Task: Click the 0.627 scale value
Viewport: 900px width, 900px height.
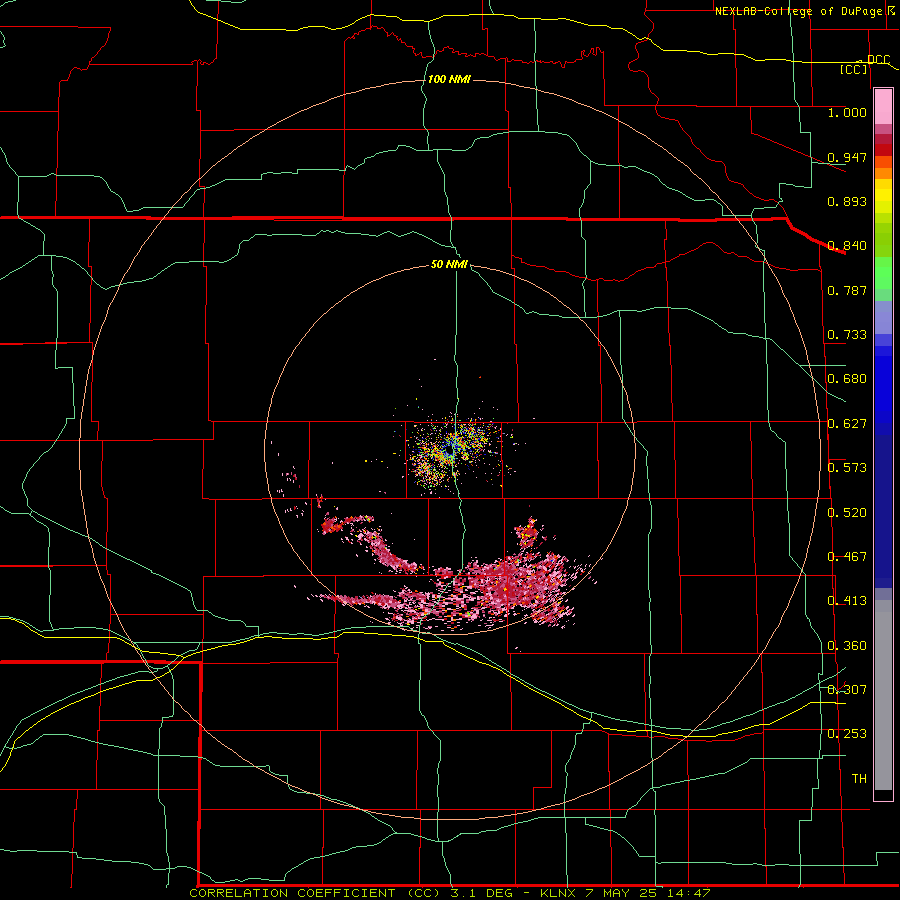Action: (847, 424)
